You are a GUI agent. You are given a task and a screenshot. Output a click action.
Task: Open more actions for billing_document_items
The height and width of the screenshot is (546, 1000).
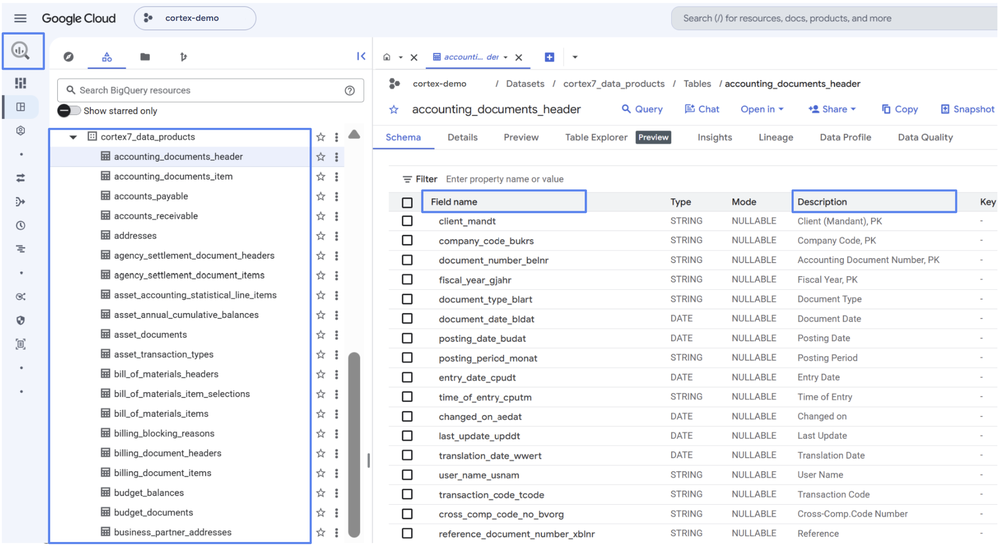(x=337, y=473)
